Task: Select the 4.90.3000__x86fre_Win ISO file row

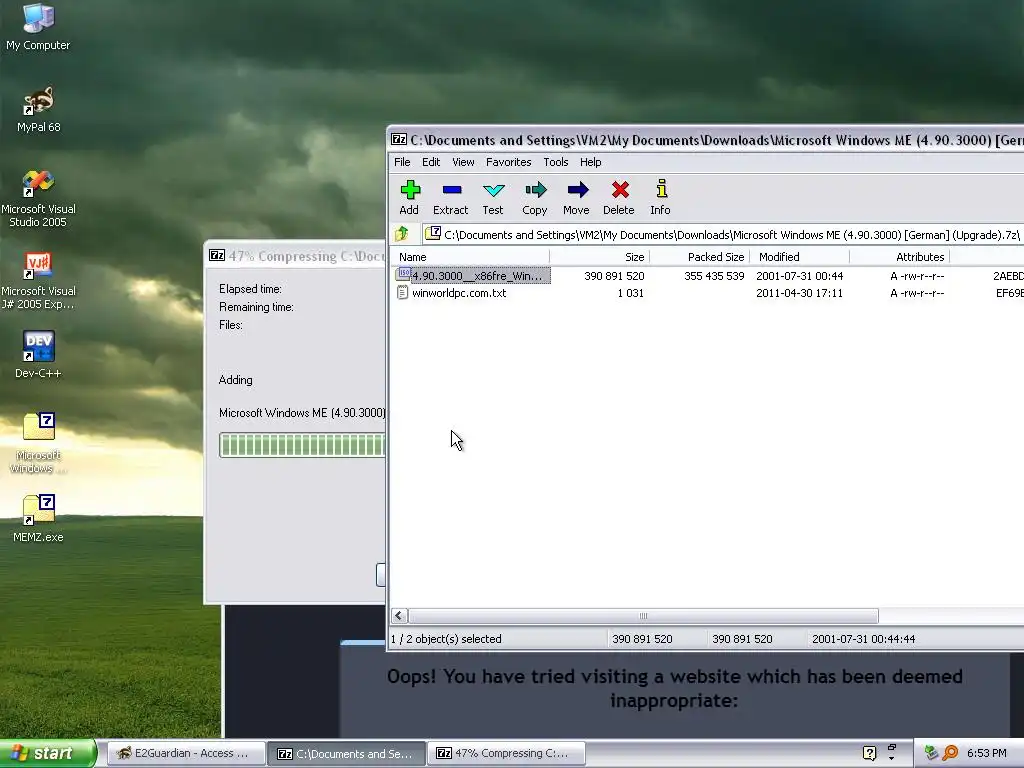Action: coord(473,276)
